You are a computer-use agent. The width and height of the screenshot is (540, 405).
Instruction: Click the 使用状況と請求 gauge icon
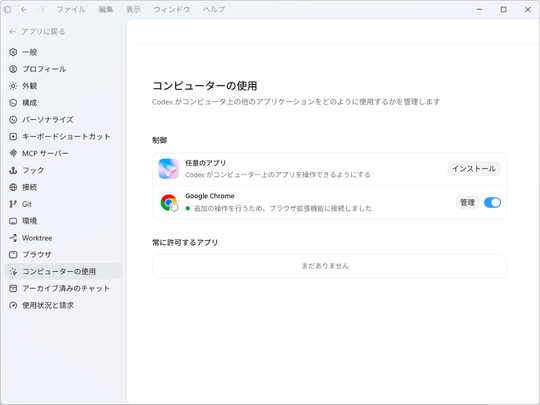tap(13, 305)
